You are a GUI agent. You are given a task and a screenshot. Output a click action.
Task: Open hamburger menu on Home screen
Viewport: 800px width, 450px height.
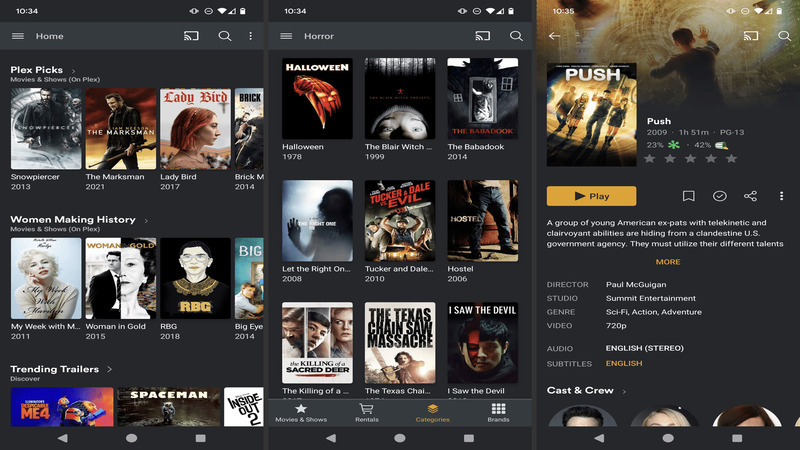click(x=17, y=36)
